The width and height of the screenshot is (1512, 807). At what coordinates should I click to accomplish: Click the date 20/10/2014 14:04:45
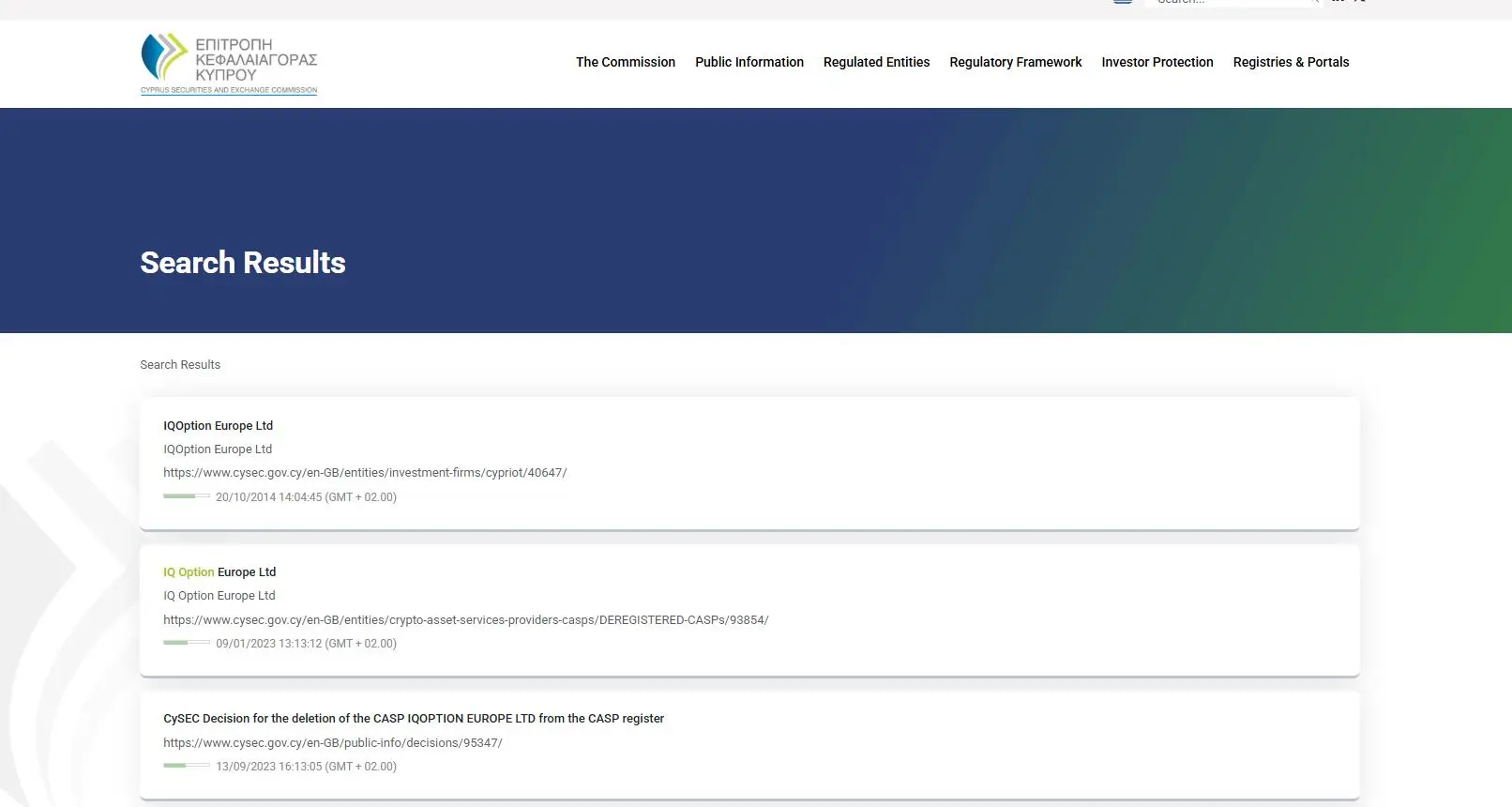pos(306,497)
